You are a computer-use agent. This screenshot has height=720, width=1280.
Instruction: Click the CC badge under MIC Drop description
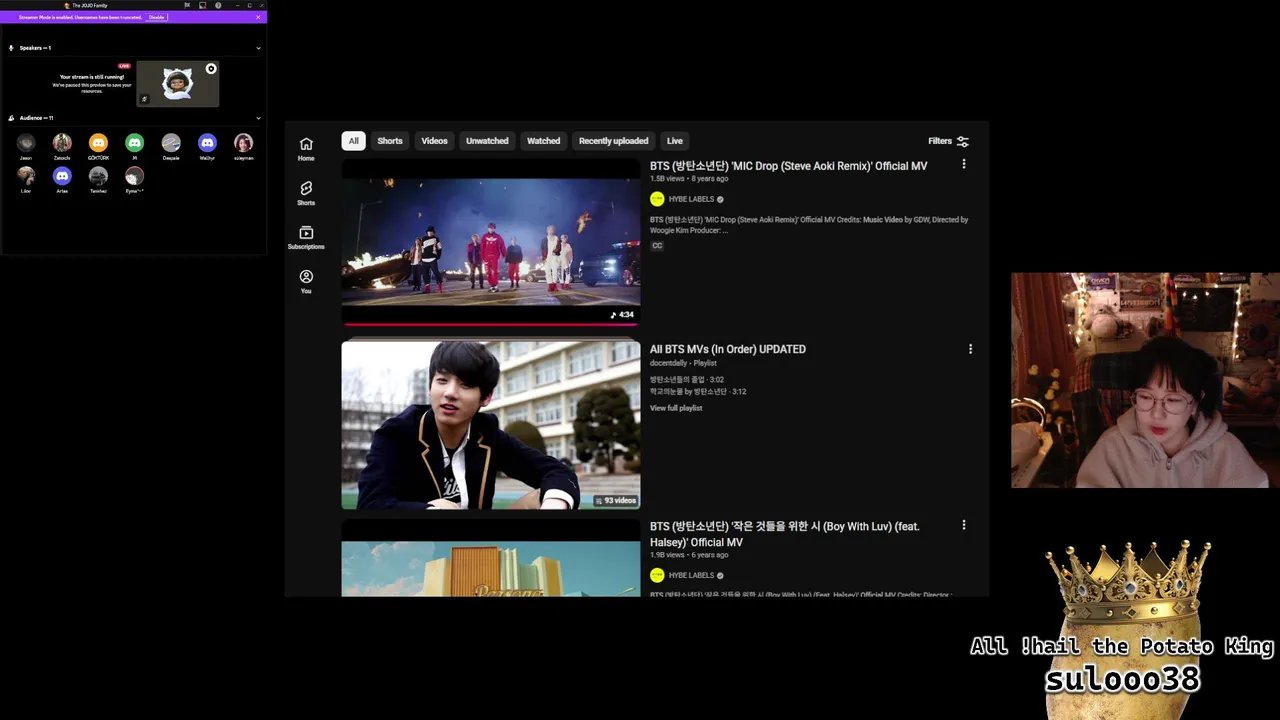(657, 245)
